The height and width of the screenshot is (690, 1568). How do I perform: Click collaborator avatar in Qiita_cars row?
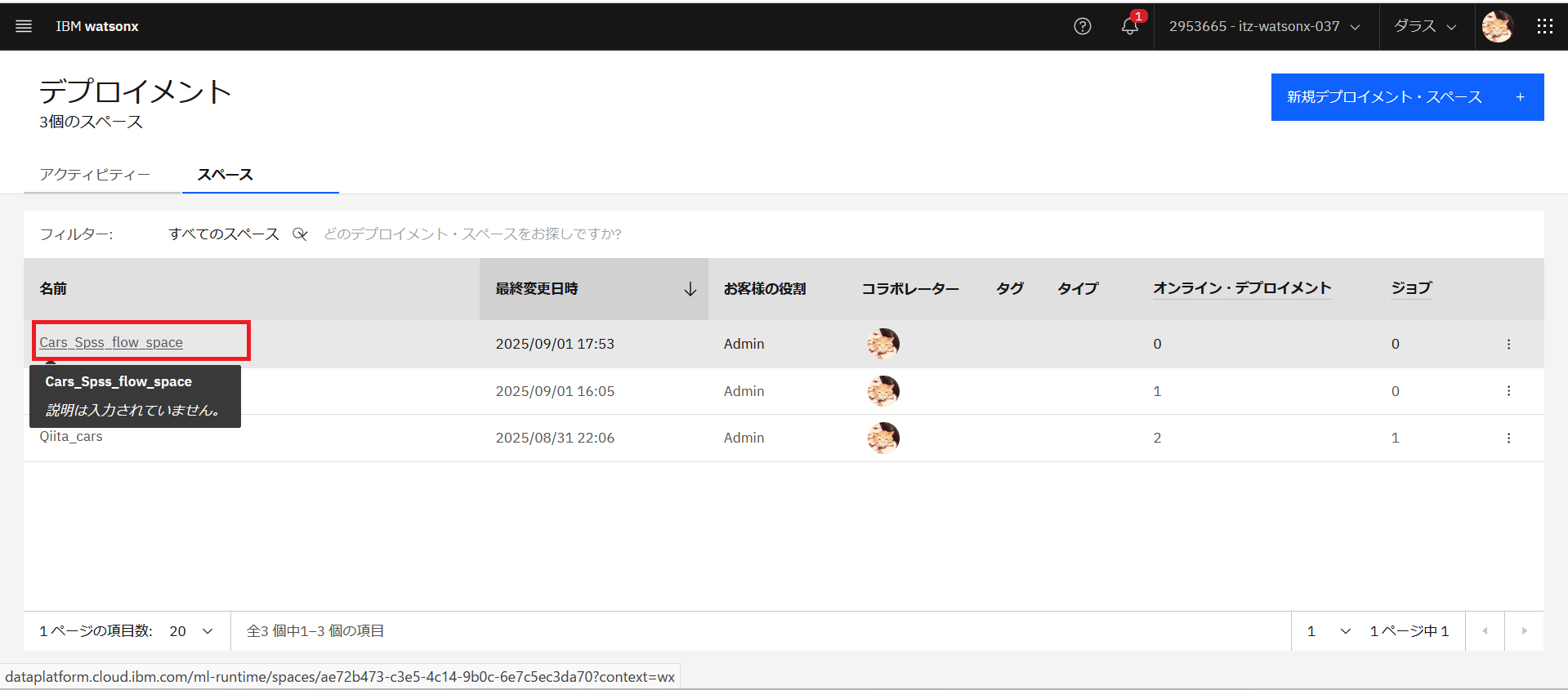883,438
